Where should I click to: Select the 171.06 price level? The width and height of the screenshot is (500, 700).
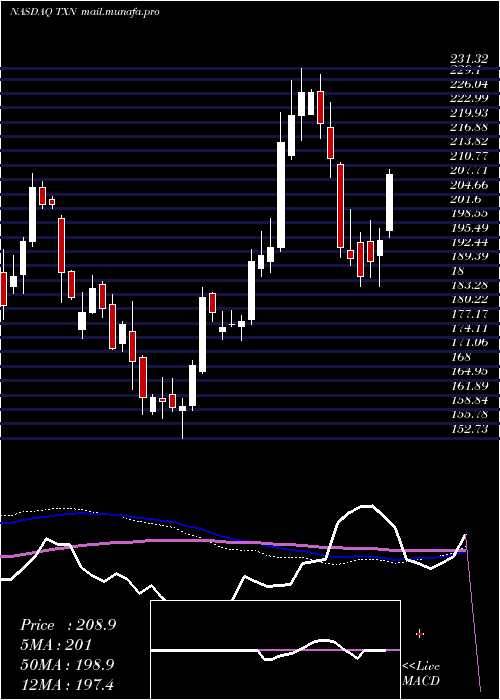[469, 342]
